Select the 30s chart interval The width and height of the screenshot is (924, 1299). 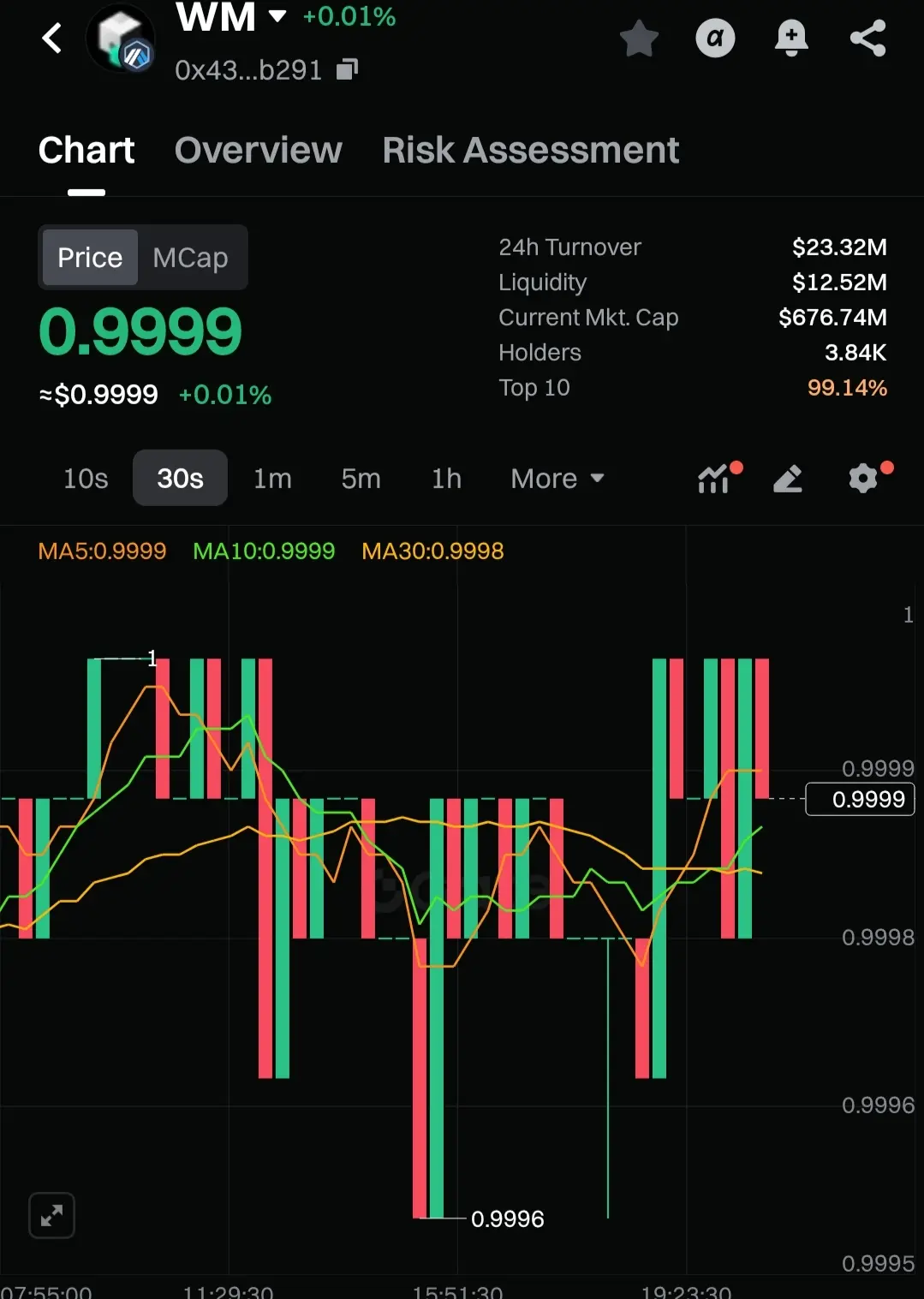coord(180,478)
